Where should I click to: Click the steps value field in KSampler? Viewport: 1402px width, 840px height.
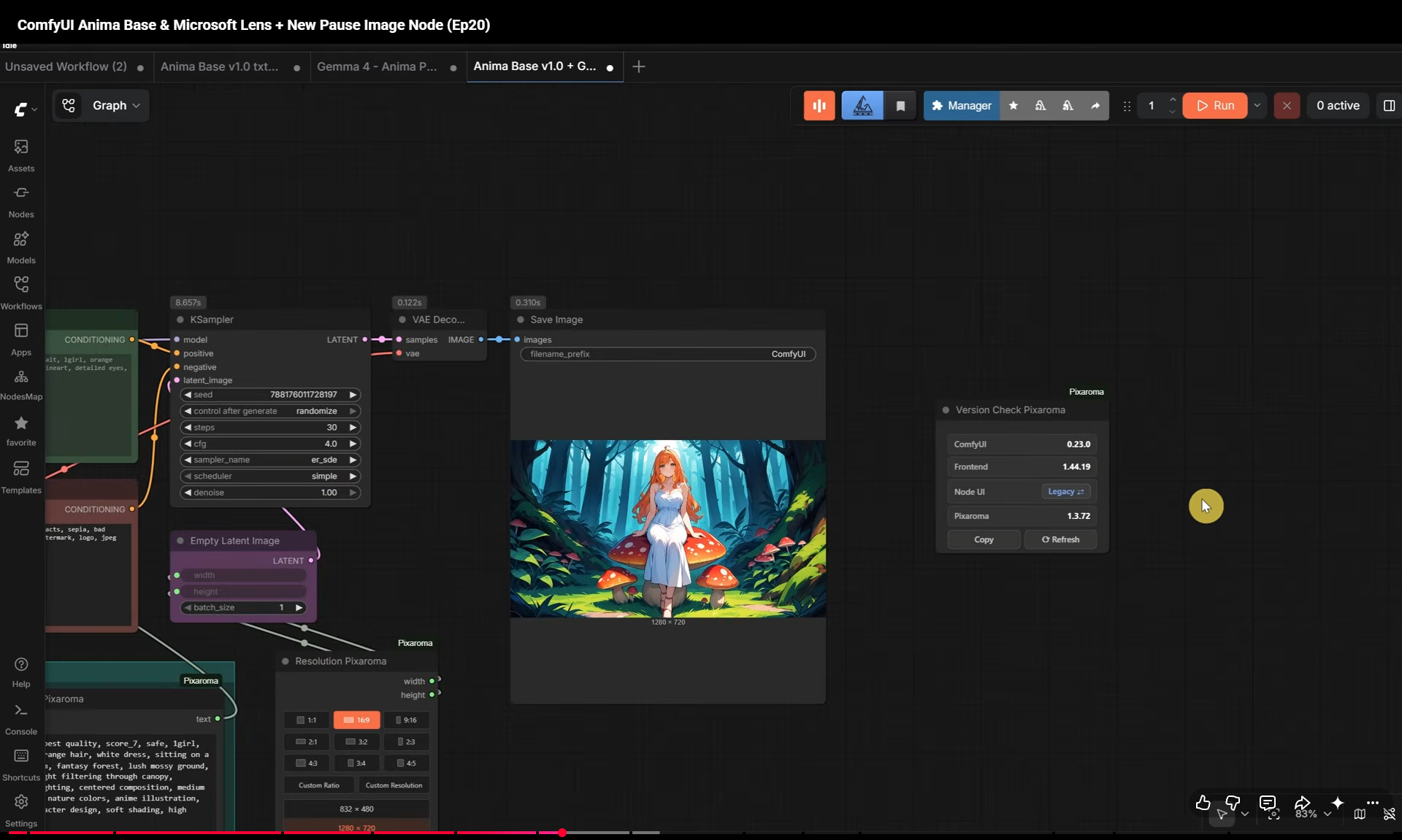point(270,428)
